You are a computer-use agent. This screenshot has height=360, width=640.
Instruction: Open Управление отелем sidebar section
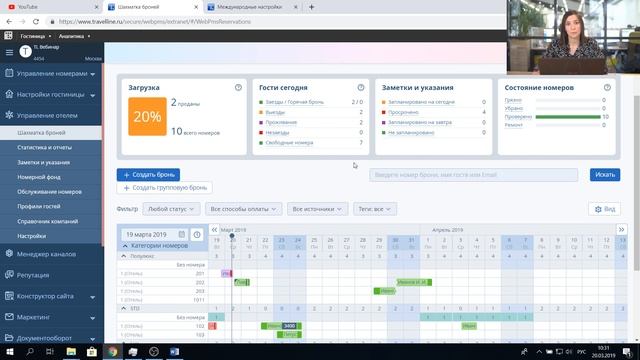(x=51, y=115)
